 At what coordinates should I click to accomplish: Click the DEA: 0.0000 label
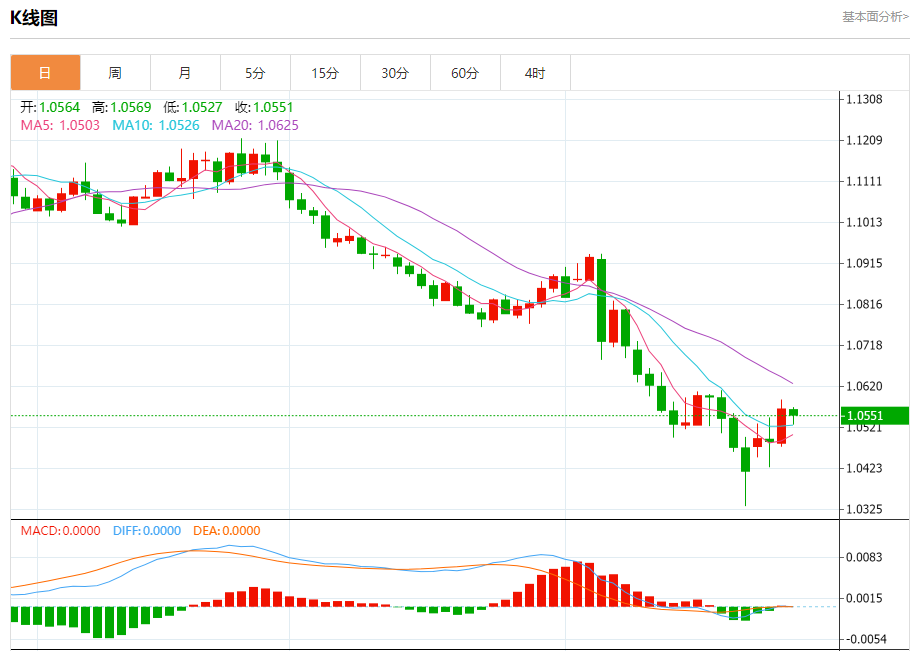click(x=226, y=531)
